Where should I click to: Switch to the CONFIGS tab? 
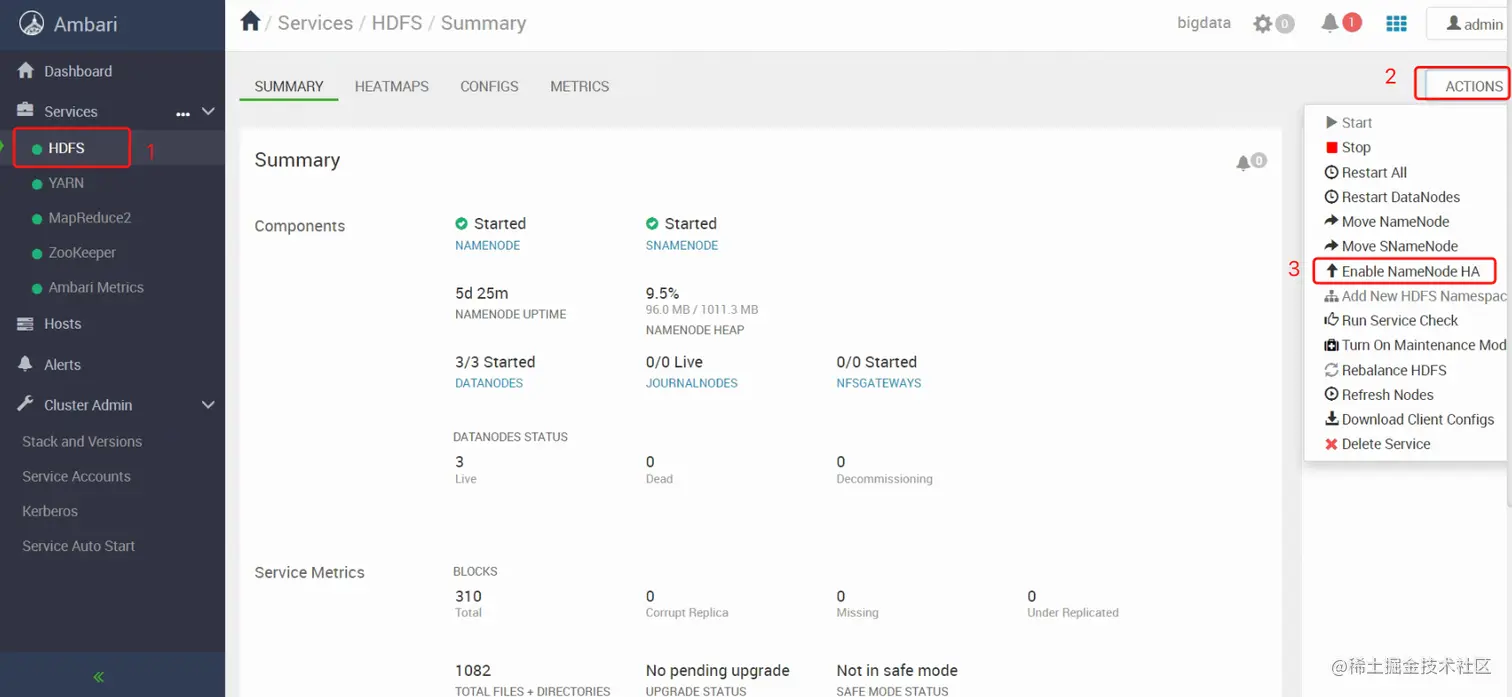coord(489,87)
